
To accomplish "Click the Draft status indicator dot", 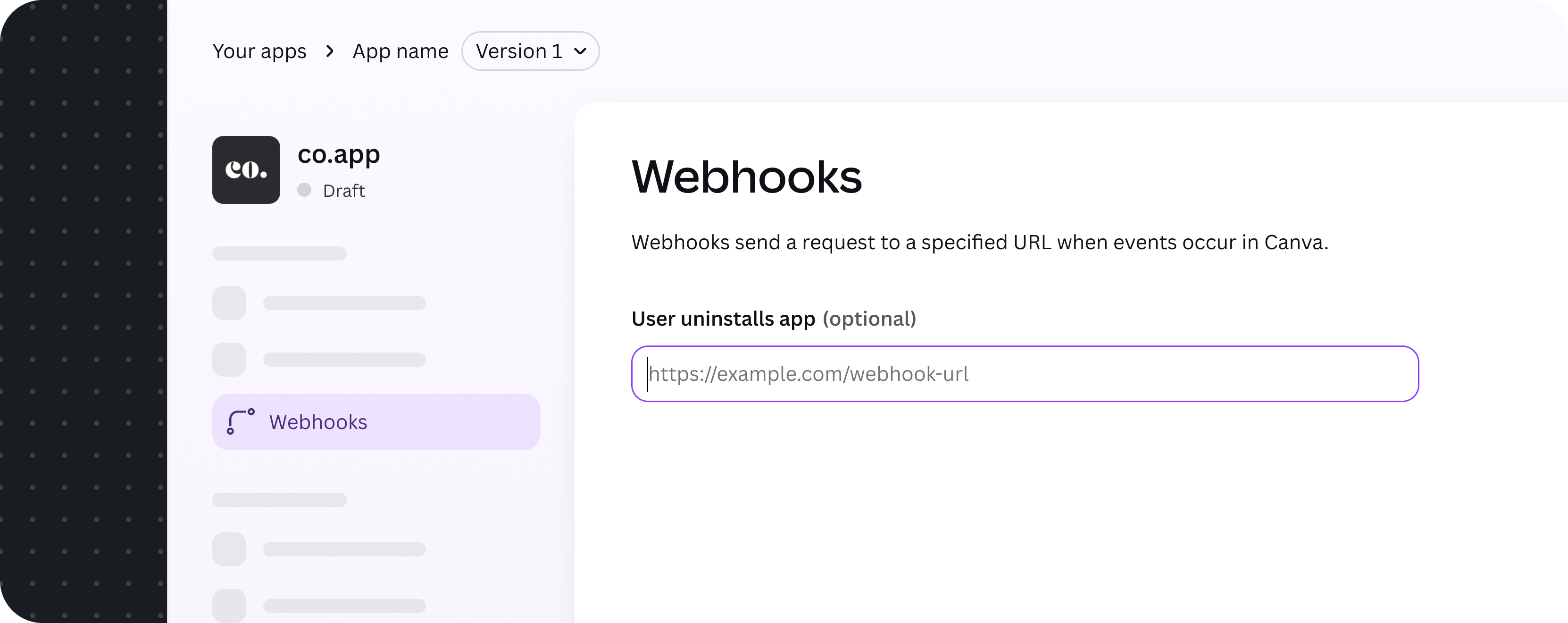I will (304, 190).
